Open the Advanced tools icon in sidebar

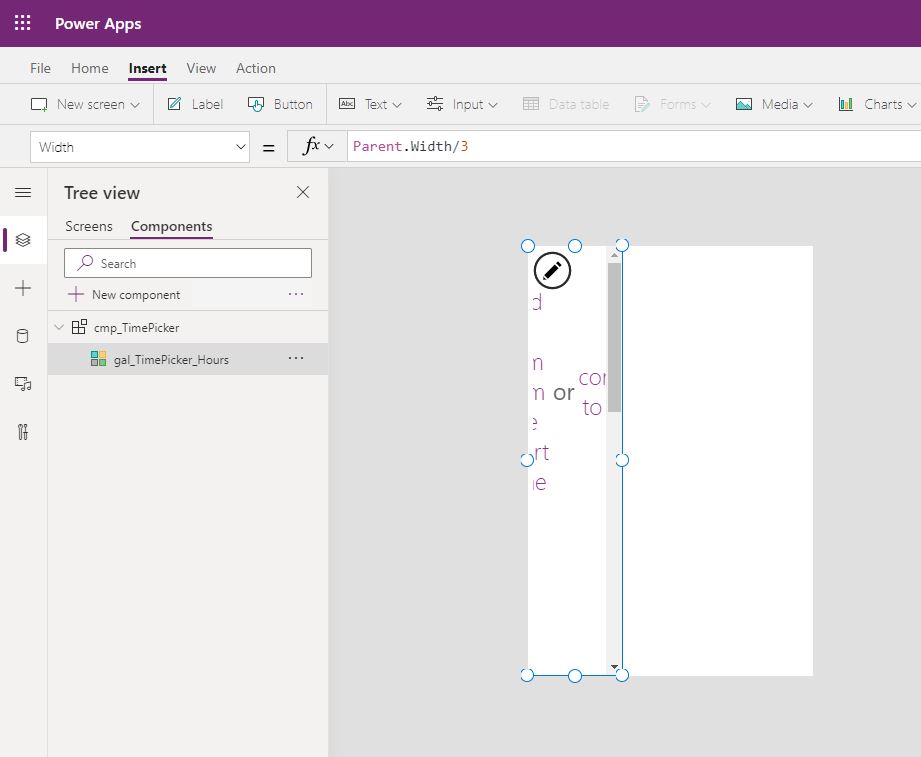(x=23, y=432)
